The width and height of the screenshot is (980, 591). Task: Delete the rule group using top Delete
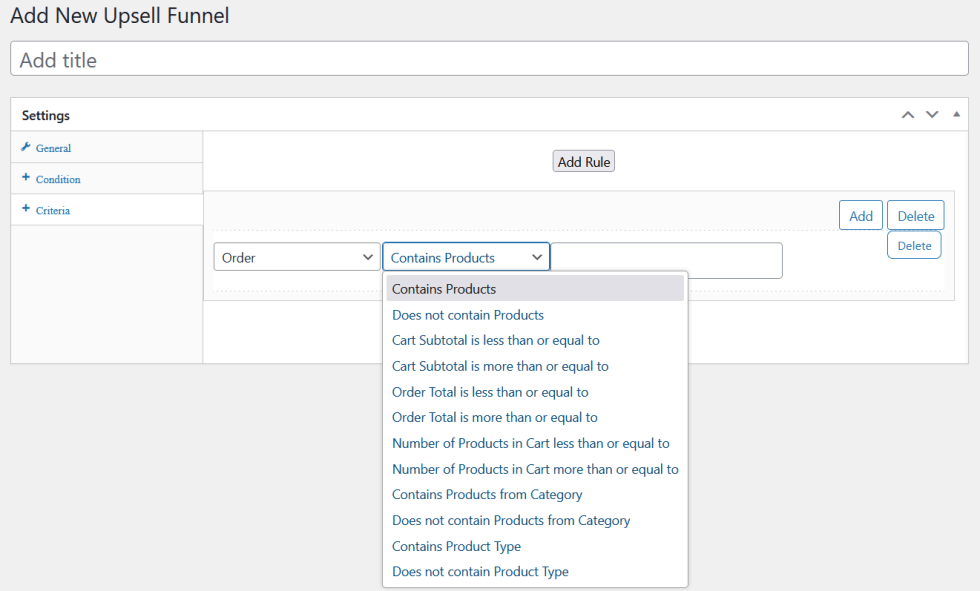(x=915, y=216)
